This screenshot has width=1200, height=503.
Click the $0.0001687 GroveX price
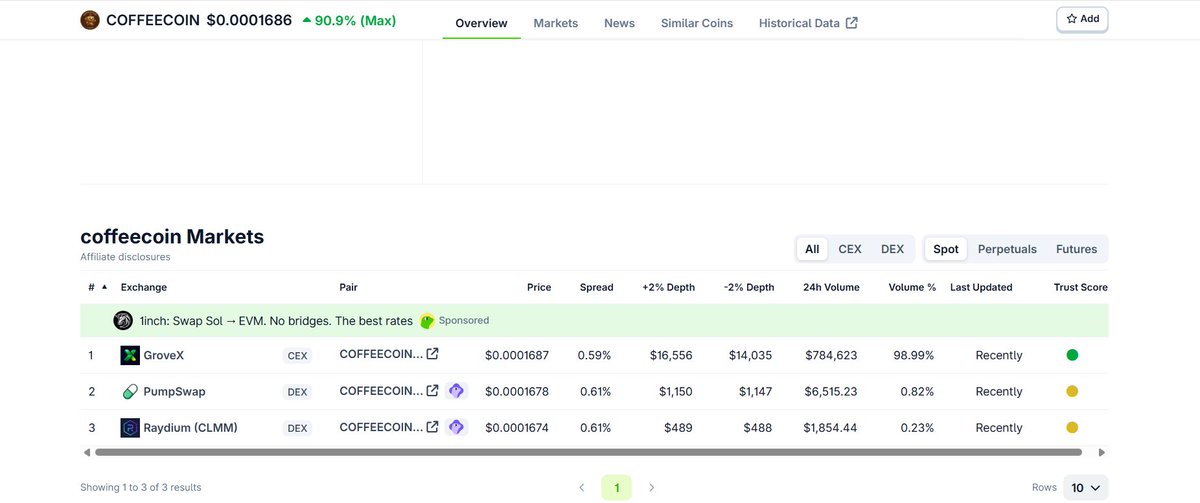[518, 355]
